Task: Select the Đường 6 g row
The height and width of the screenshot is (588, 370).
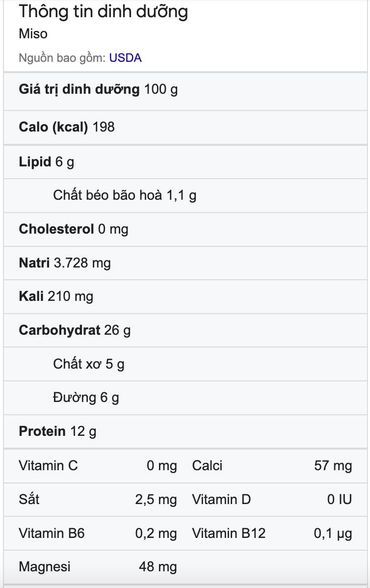Action: [x=186, y=398]
